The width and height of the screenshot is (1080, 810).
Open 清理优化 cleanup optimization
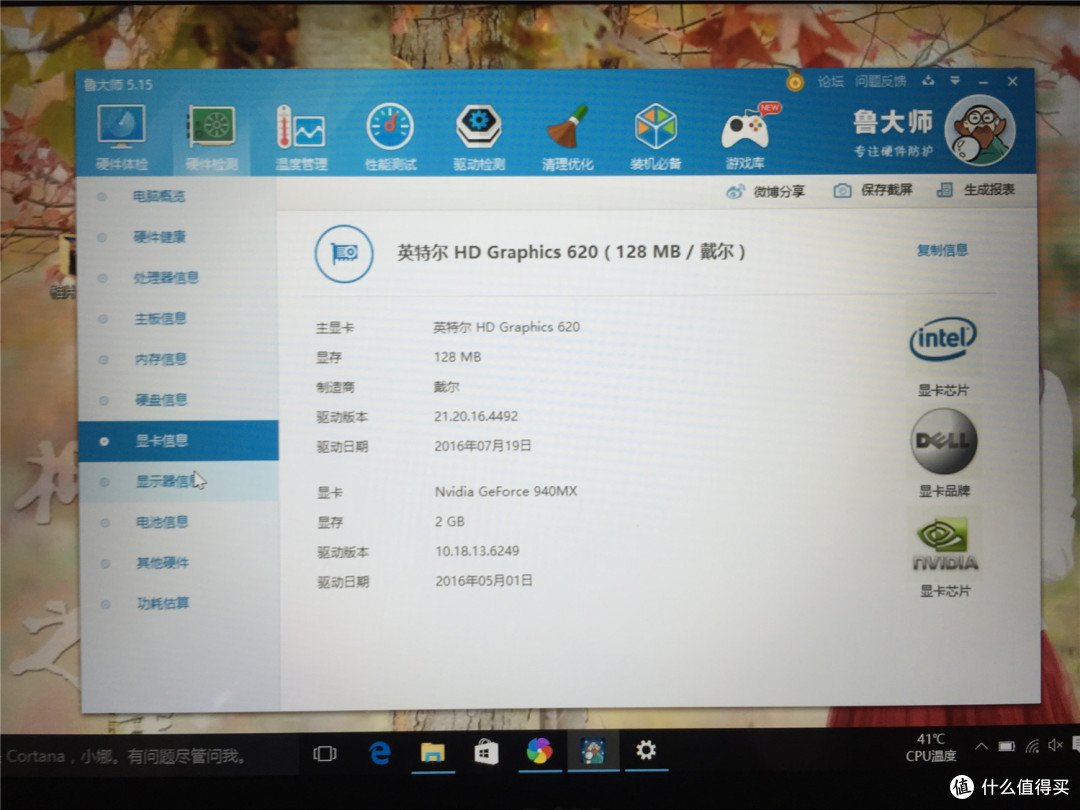567,136
